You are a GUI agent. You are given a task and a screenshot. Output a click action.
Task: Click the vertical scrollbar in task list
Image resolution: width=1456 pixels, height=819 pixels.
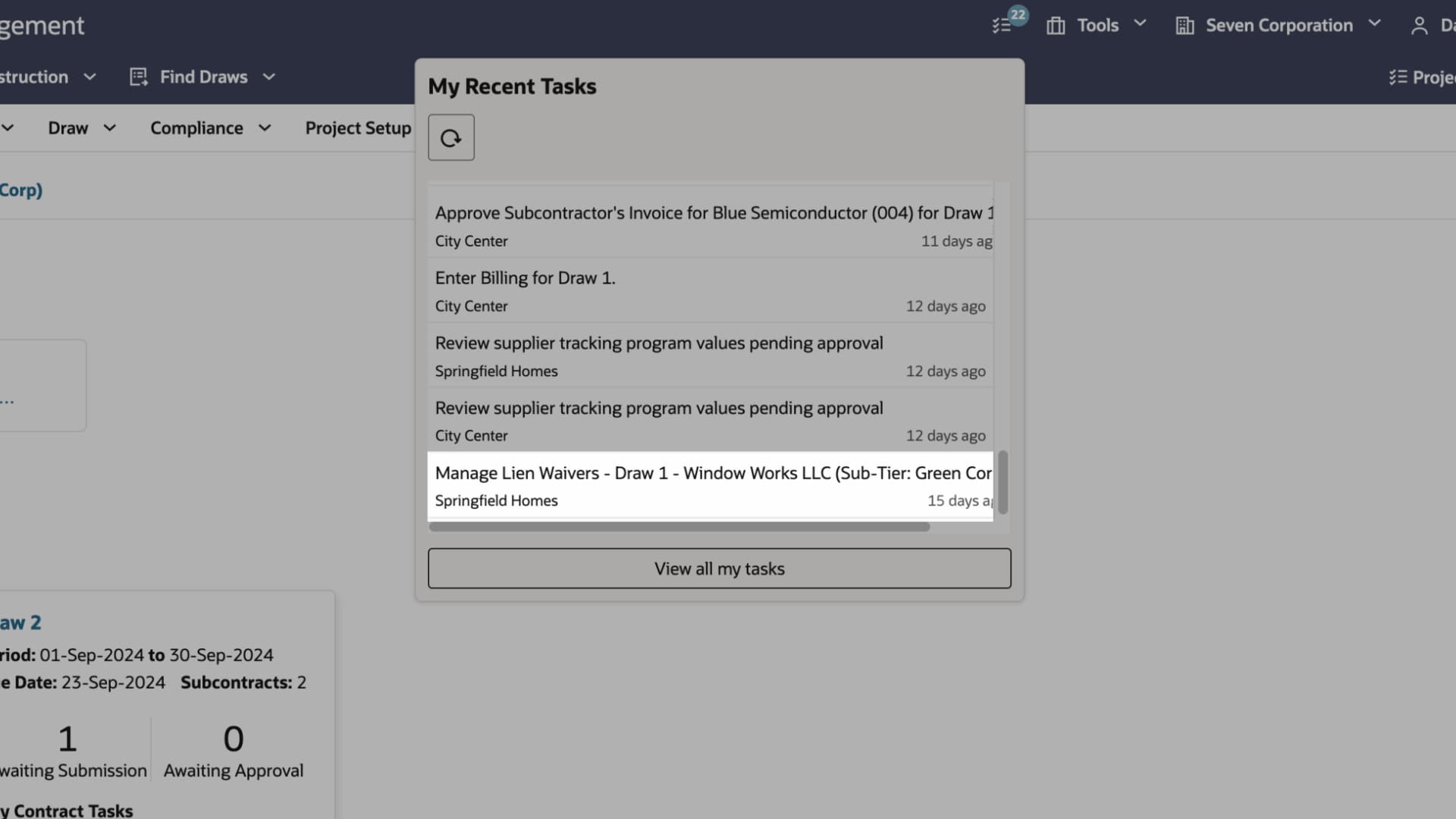point(1003,482)
